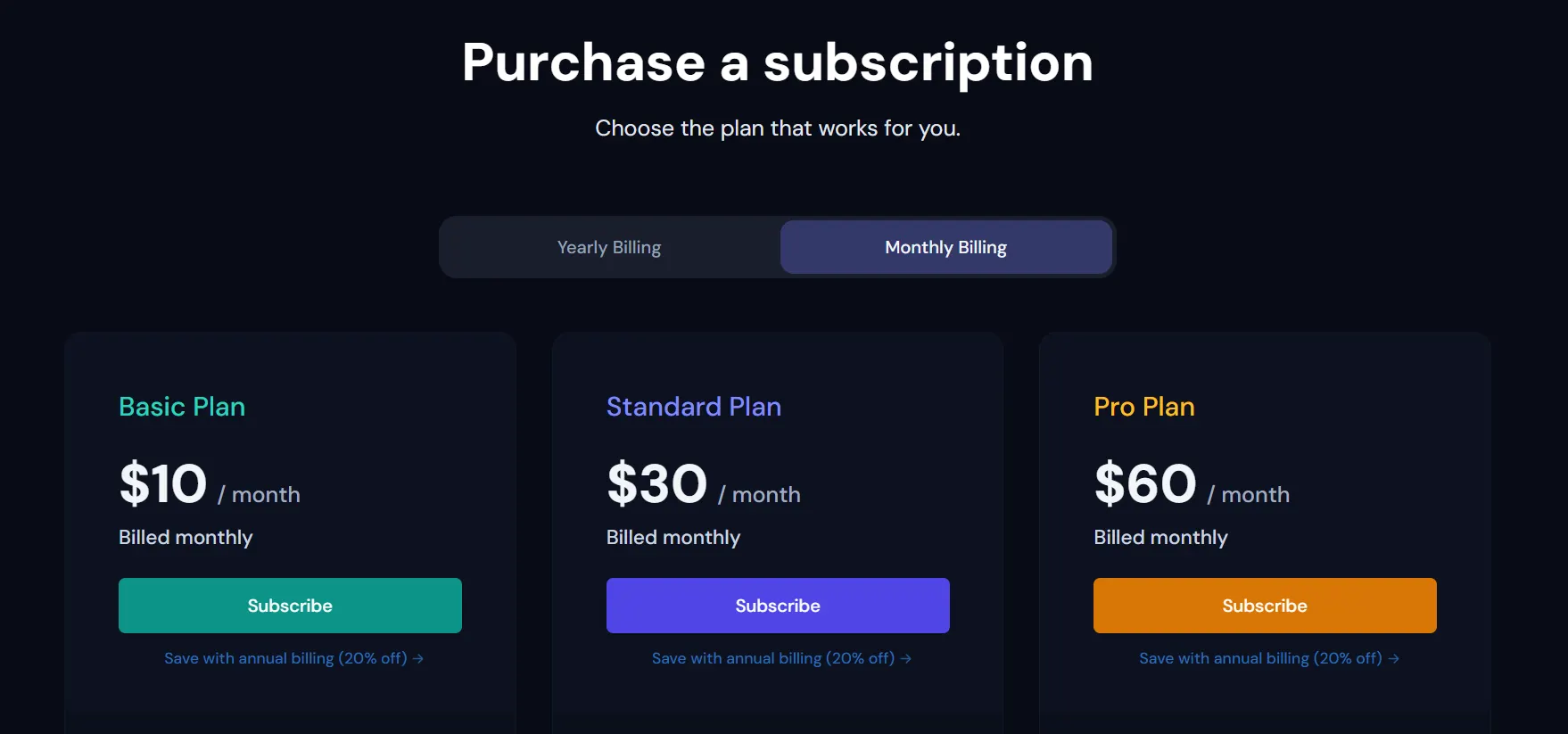Click arrow icon after Pro Plan's annual link
The width and height of the screenshot is (1568, 734).
click(x=1394, y=659)
